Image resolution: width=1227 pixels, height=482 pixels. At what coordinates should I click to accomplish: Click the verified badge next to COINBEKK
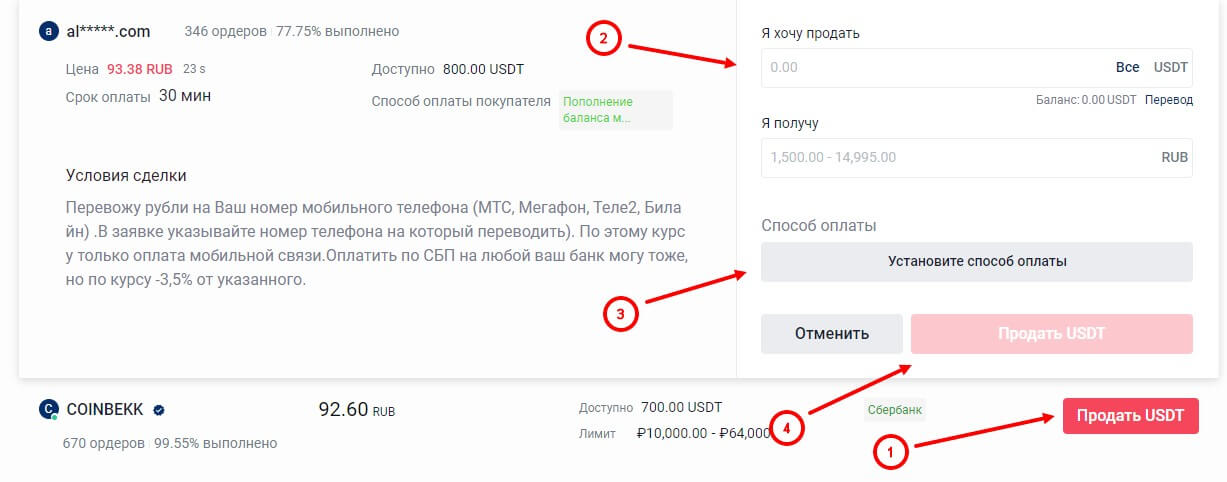(x=159, y=409)
